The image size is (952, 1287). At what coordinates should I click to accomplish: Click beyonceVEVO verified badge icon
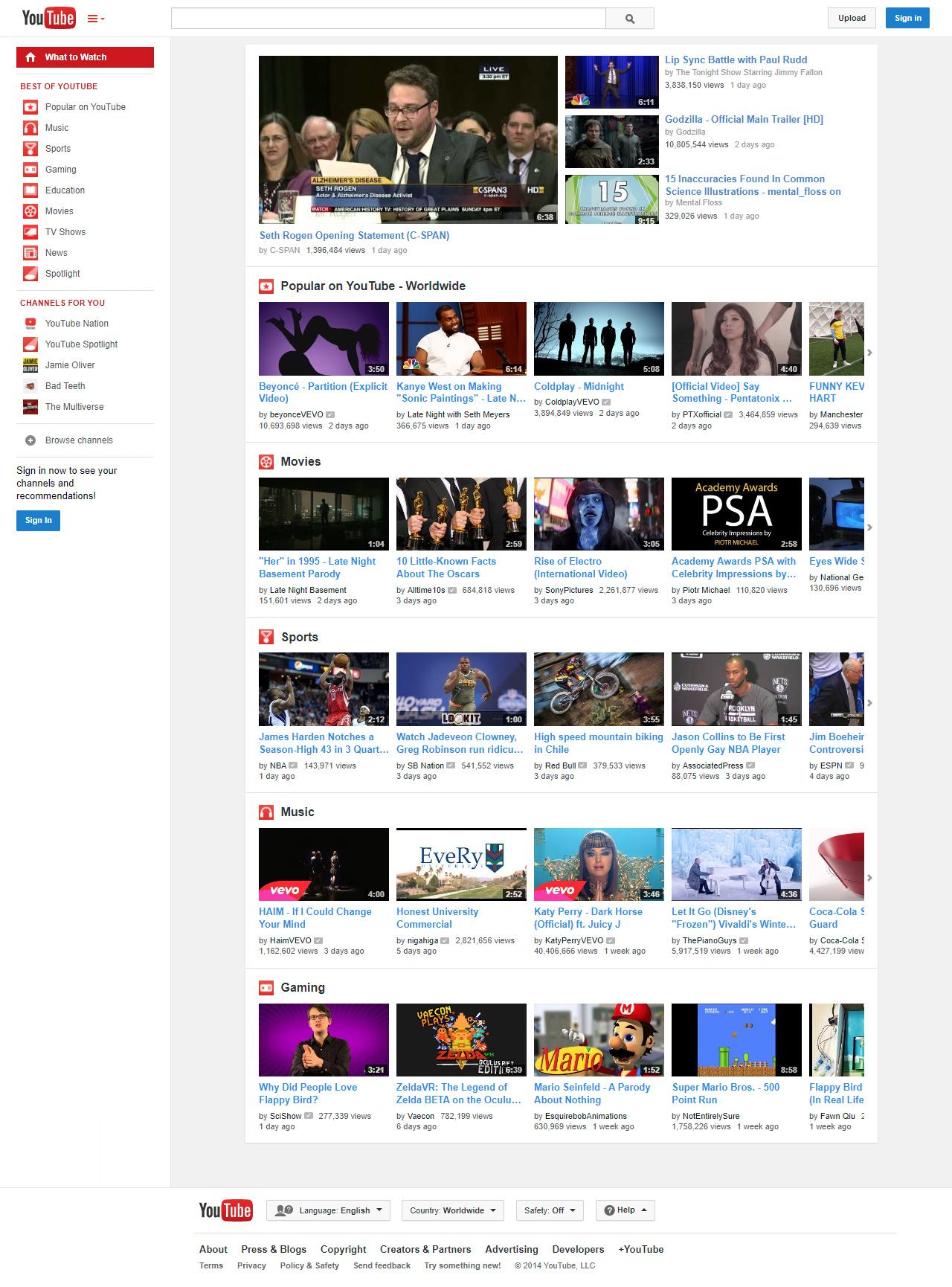[330, 415]
